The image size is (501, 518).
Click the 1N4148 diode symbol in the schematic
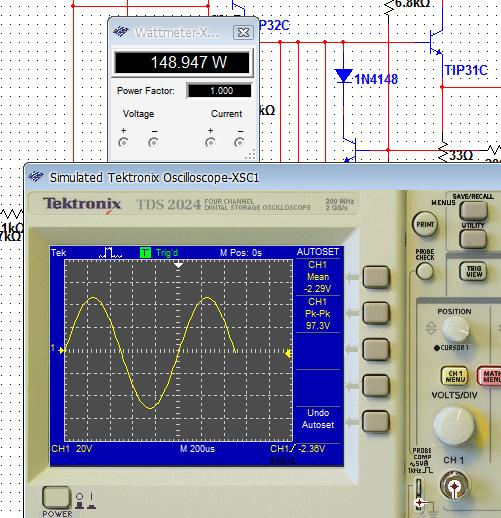coord(343,76)
